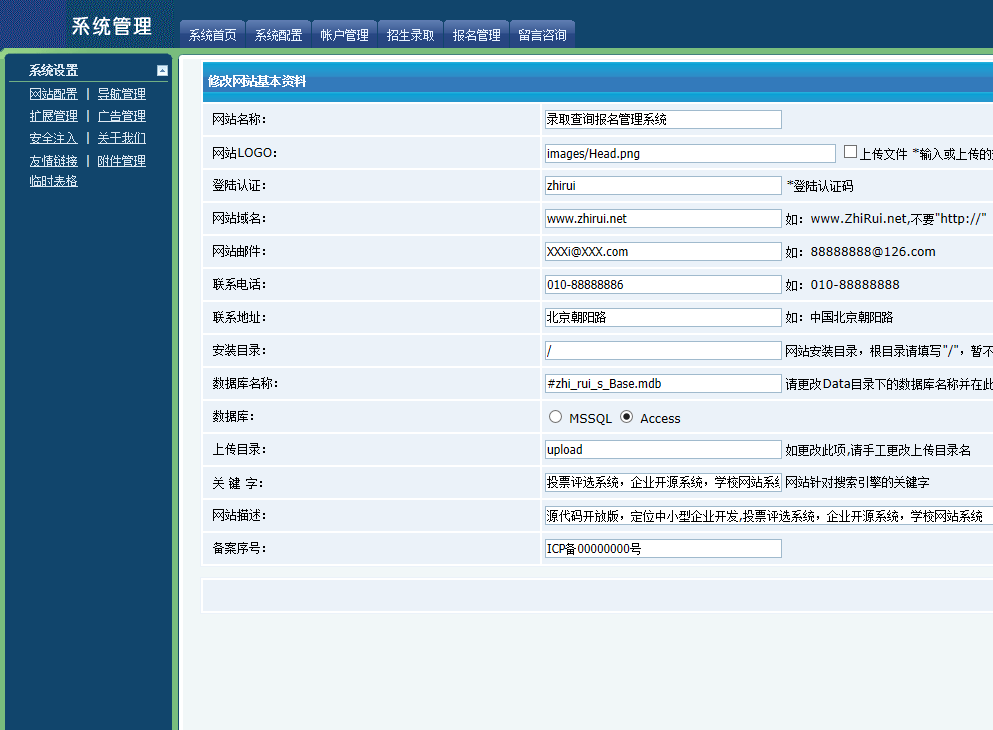The image size is (993, 730).
Task: Click the 如: 中国北京朝阳路 example text
Action: click(x=839, y=317)
